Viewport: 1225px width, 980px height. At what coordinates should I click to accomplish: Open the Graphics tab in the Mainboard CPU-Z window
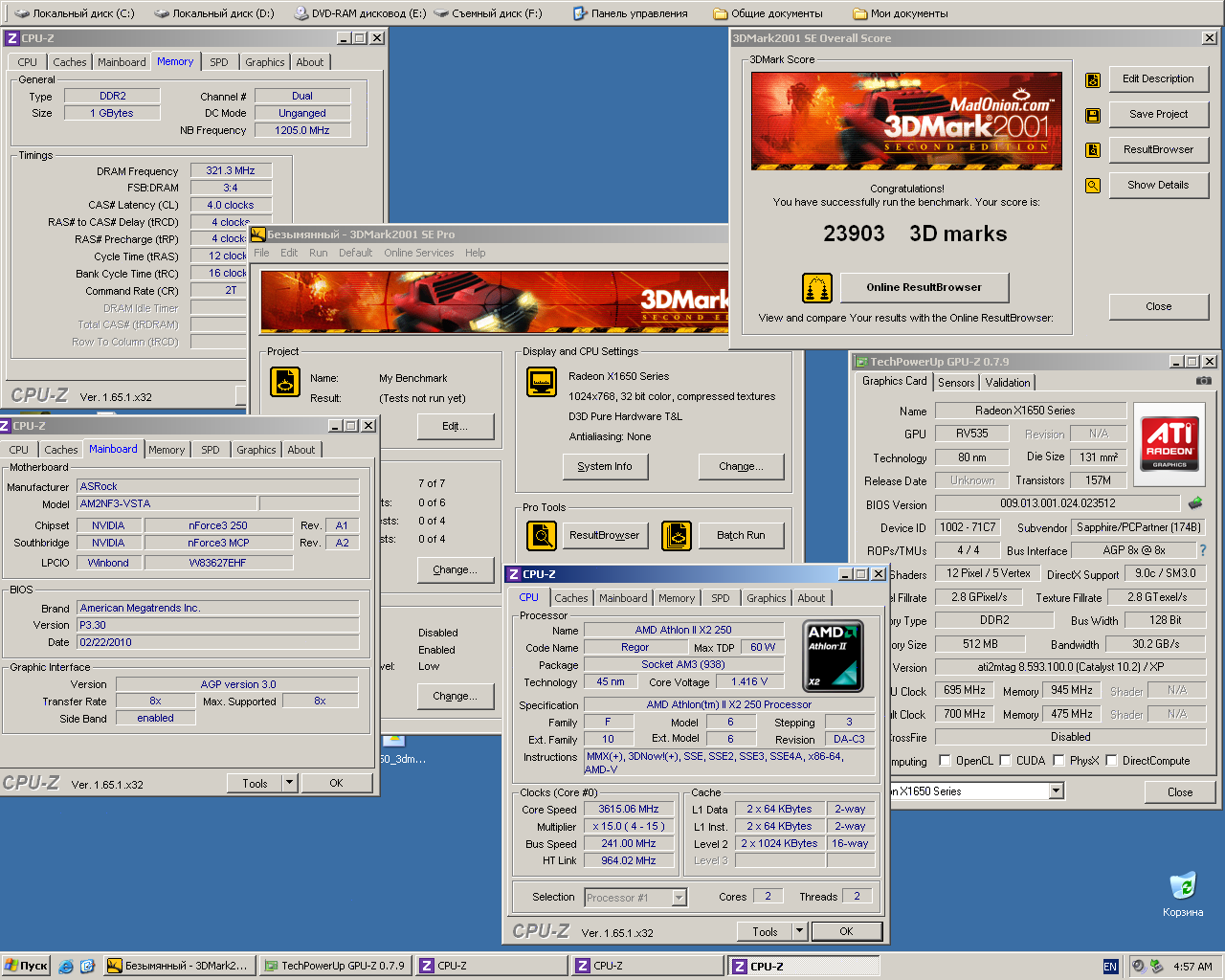click(x=256, y=450)
